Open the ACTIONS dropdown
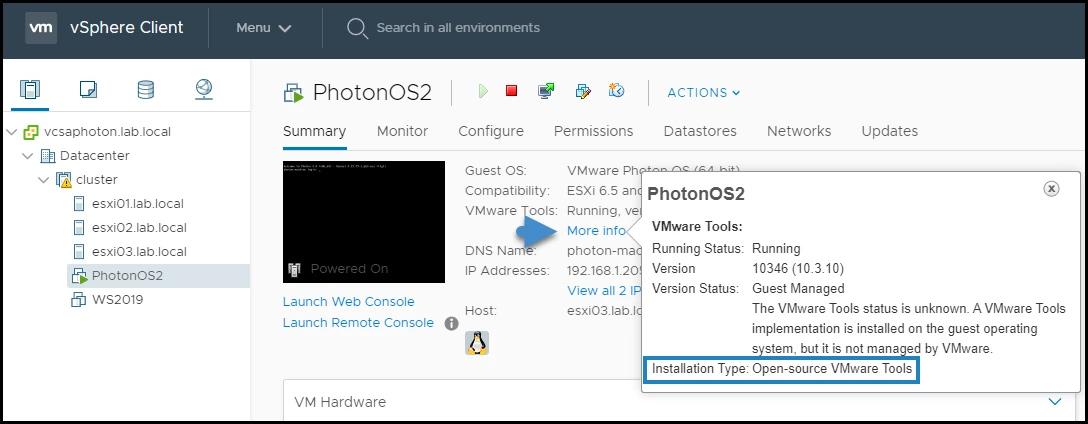The height and width of the screenshot is (424, 1088). [x=704, y=93]
